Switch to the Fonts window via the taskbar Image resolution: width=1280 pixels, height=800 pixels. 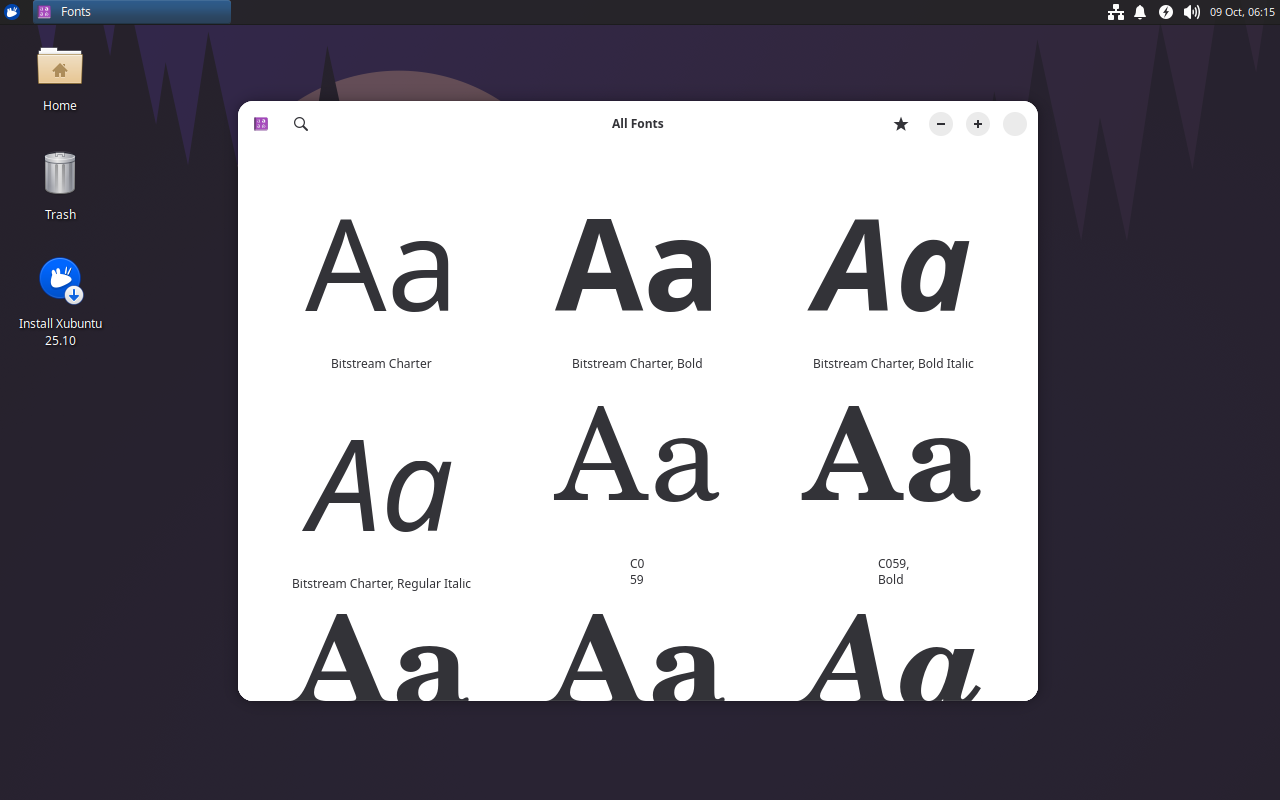[x=130, y=11]
